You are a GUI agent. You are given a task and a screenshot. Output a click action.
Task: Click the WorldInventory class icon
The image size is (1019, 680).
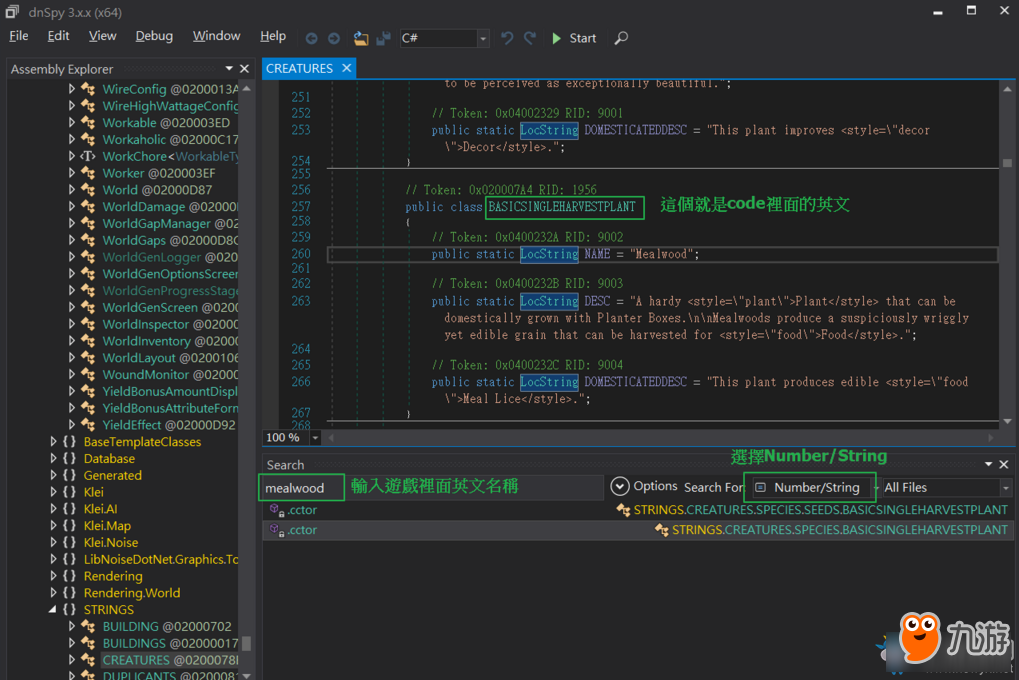(88, 341)
